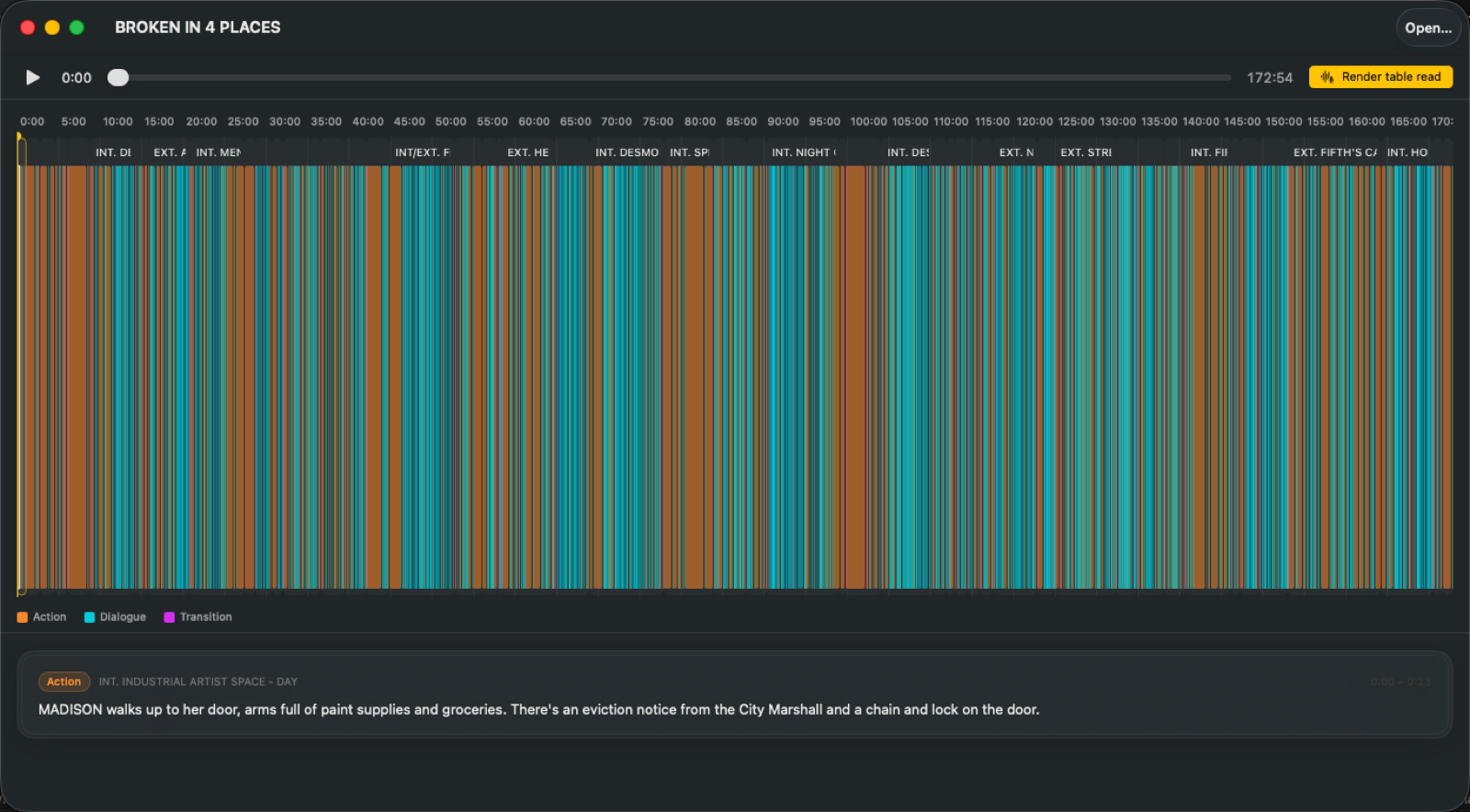This screenshot has width=1470, height=812.
Task: Click the cyan Dialogue legend swatch
Action: (89, 617)
